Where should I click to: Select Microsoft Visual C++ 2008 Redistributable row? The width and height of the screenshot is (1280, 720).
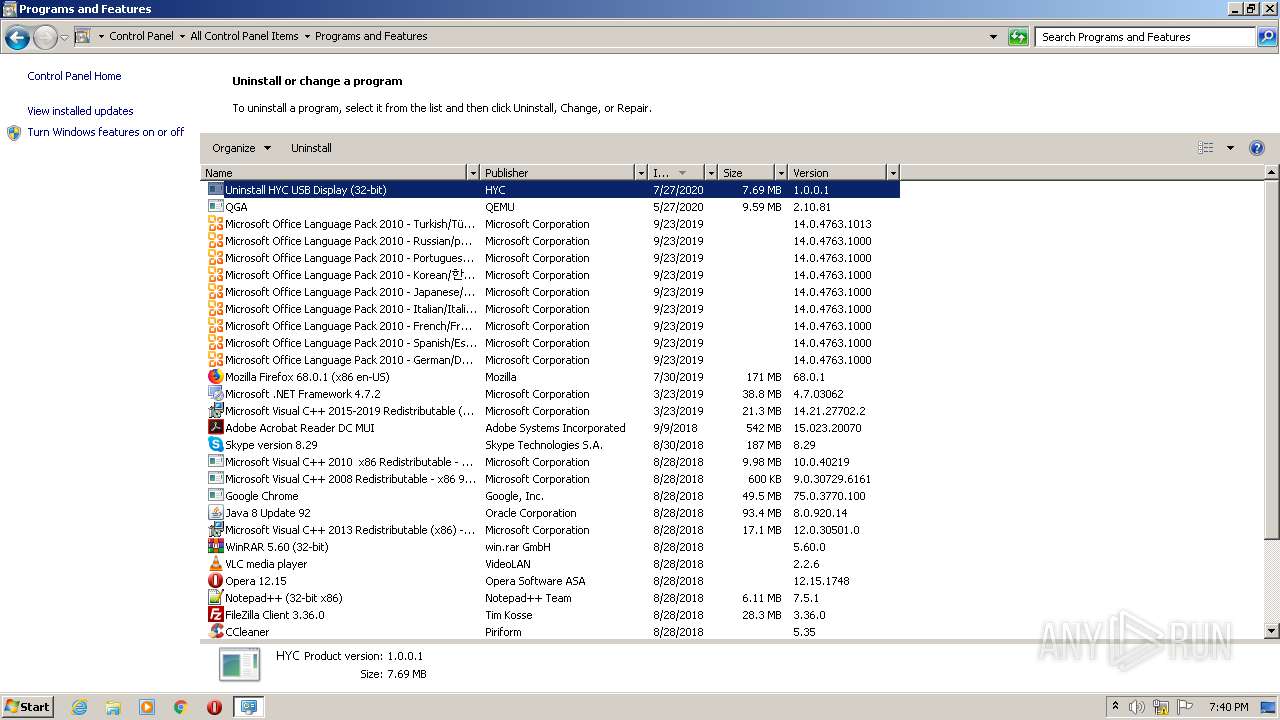click(550, 479)
